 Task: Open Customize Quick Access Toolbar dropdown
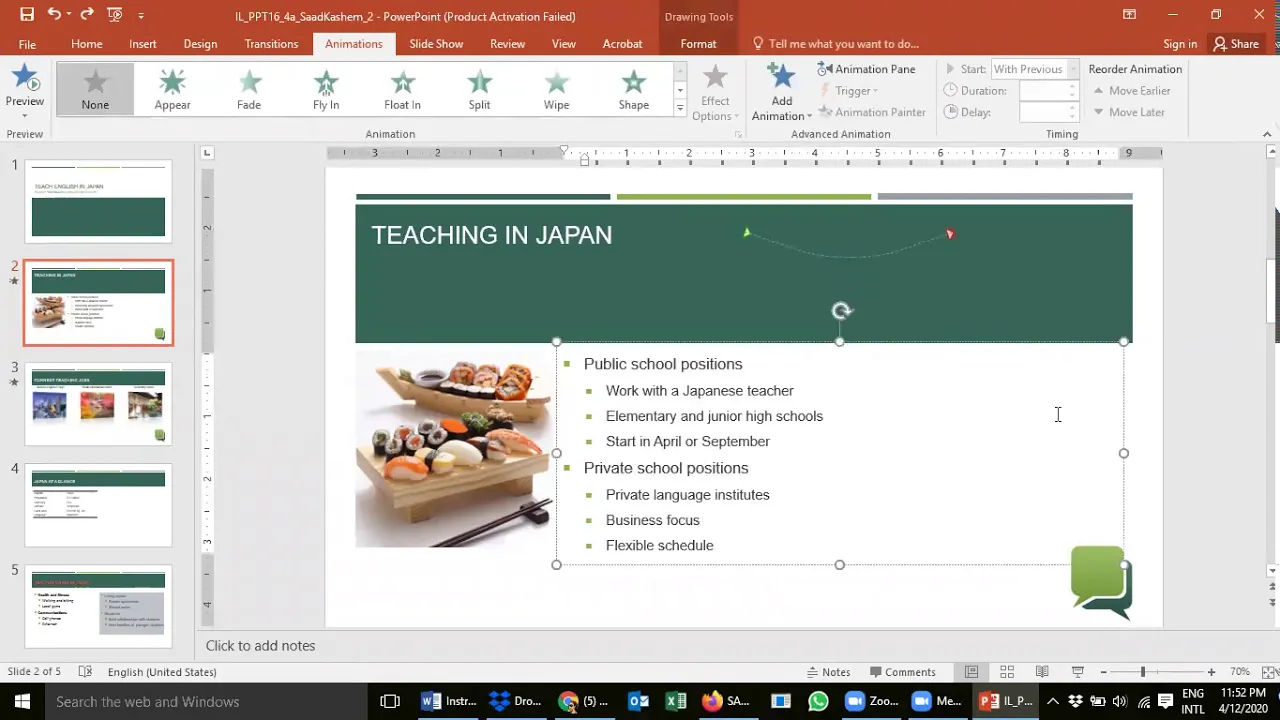141,16
